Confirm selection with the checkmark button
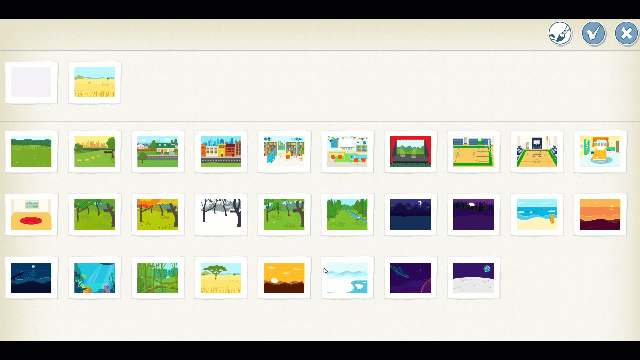 [593, 33]
